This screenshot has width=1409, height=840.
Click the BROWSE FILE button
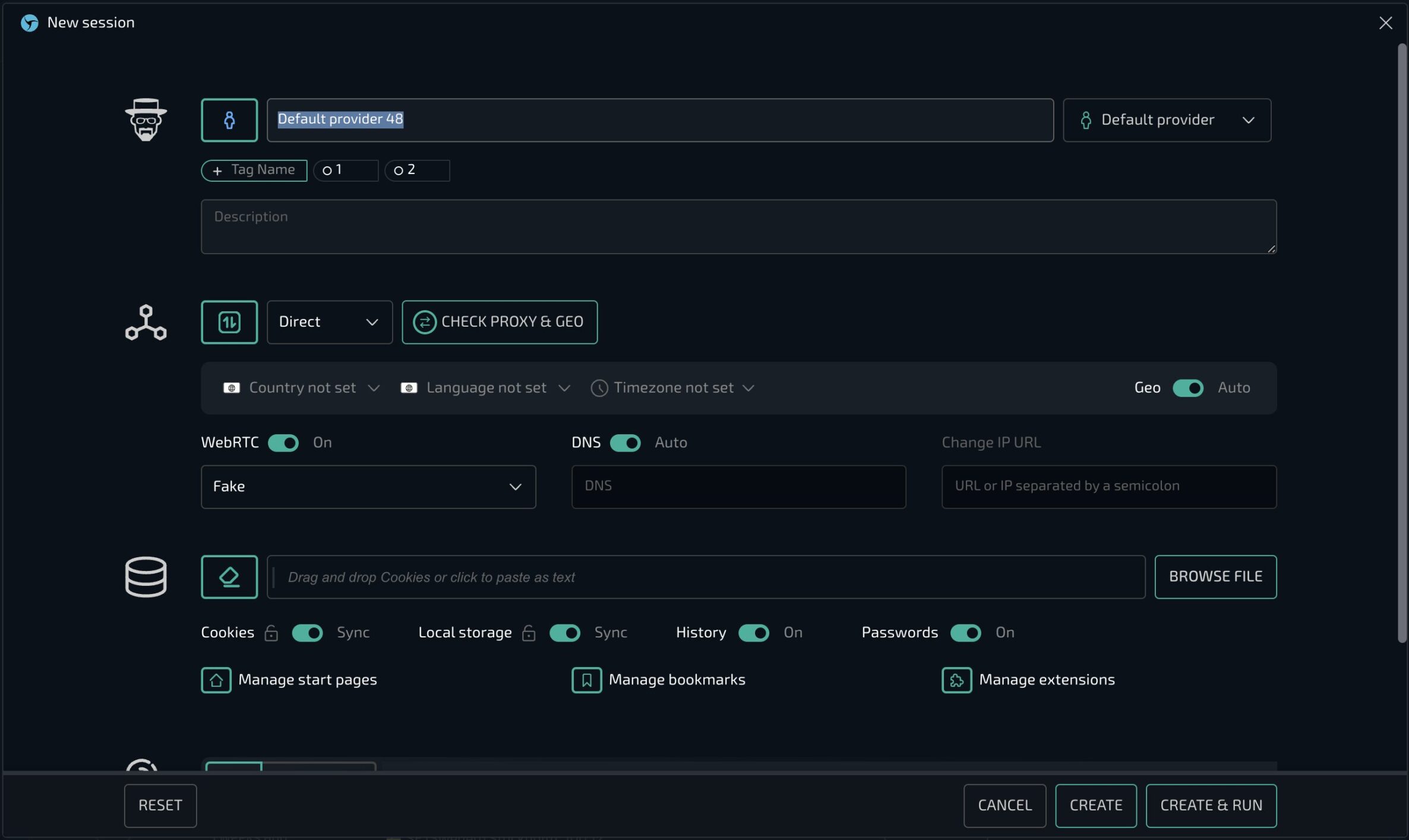[x=1215, y=577]
